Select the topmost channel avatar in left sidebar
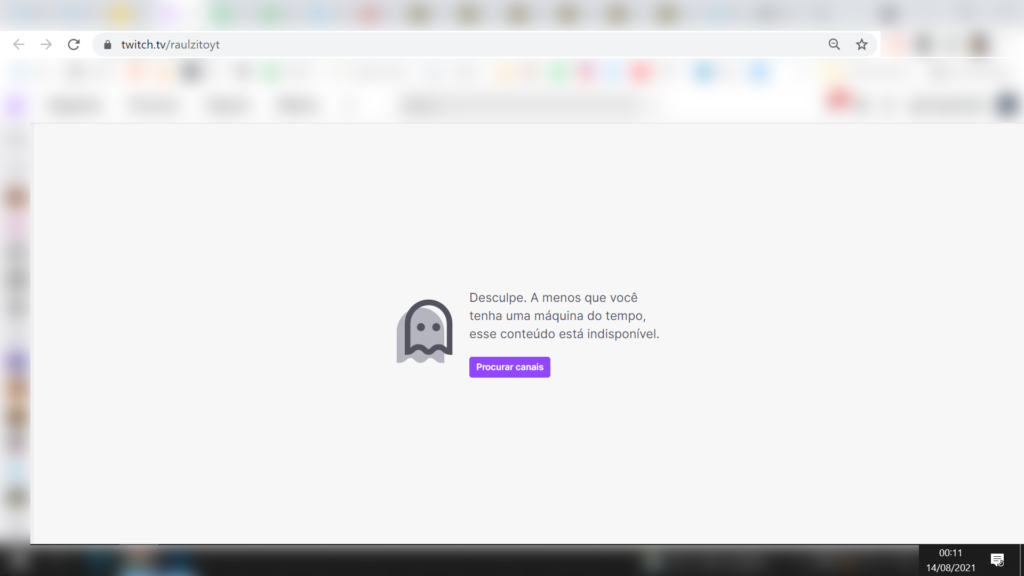1024x576 pixels. pyautogui.click(x=16, y=198)
